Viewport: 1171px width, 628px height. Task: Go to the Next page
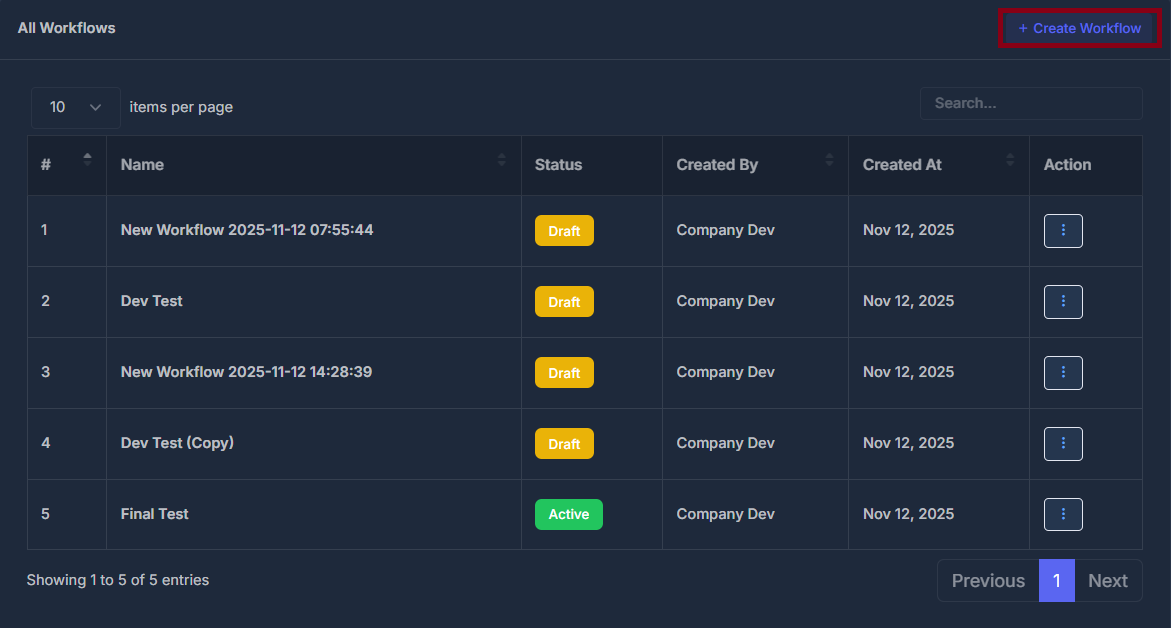click(1108, 580)
